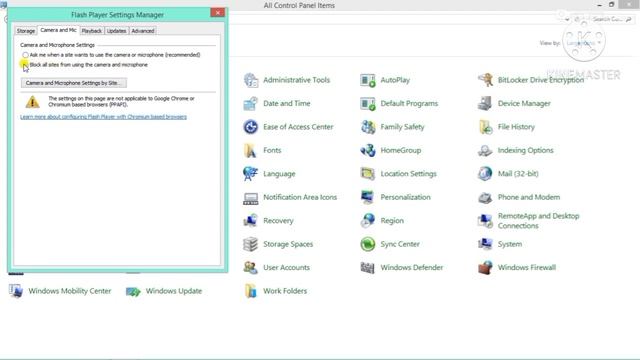
Task: Open the Indexing Options icon
Action: click(485, 151)
